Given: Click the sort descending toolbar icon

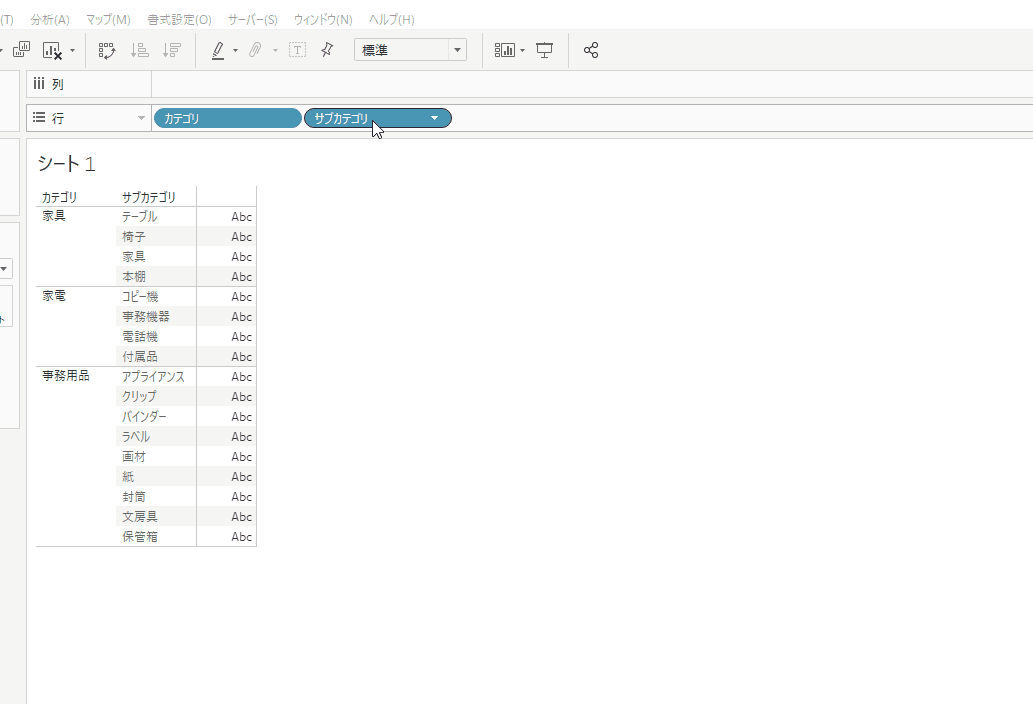Looking at the screenshot, I should [x=172, y=50].
